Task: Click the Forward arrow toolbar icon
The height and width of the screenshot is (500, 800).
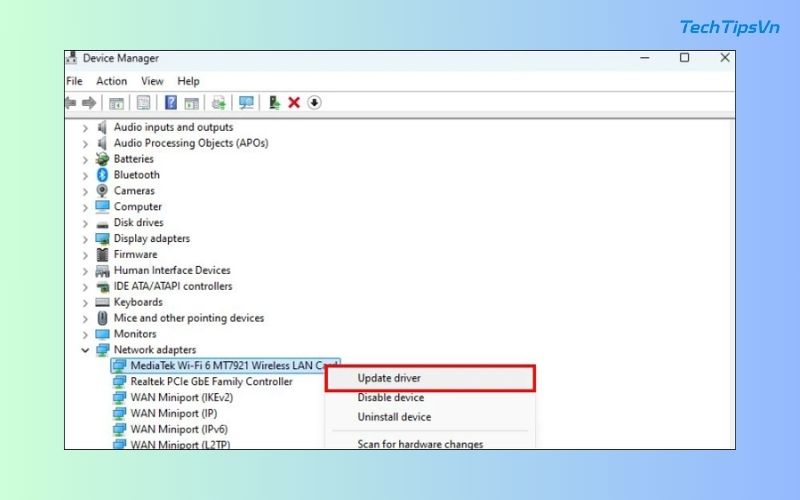Action: click(x=89, y=103)
